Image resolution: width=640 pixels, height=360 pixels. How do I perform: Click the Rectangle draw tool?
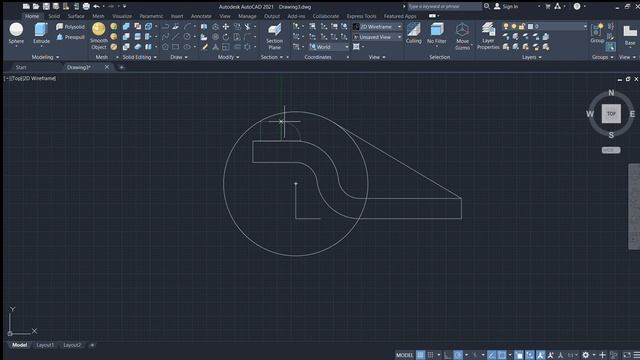pyautogui.click(x=176, y=47)
